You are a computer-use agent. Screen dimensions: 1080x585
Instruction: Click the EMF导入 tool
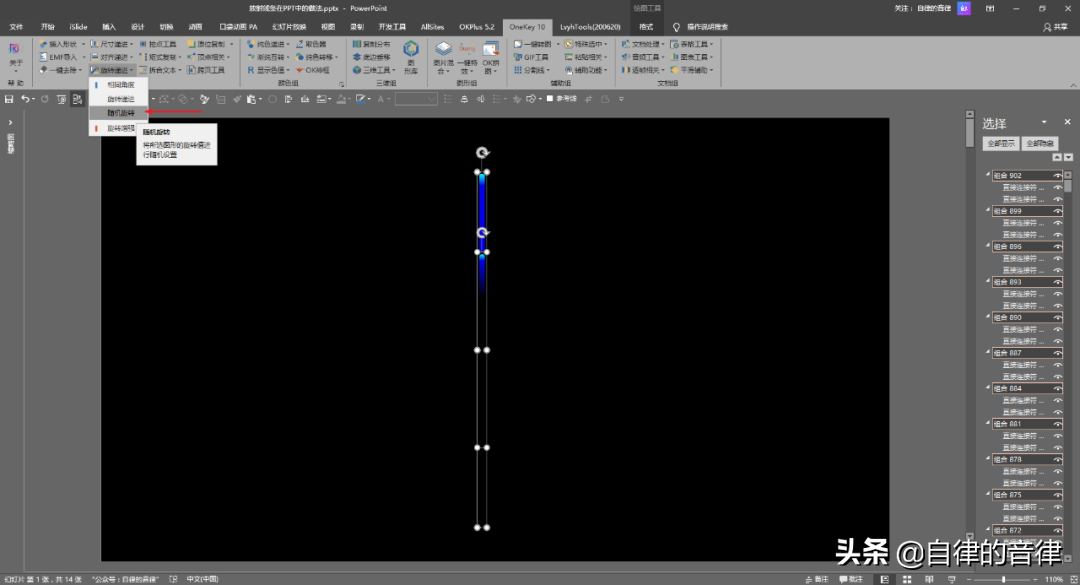[58, 57]
